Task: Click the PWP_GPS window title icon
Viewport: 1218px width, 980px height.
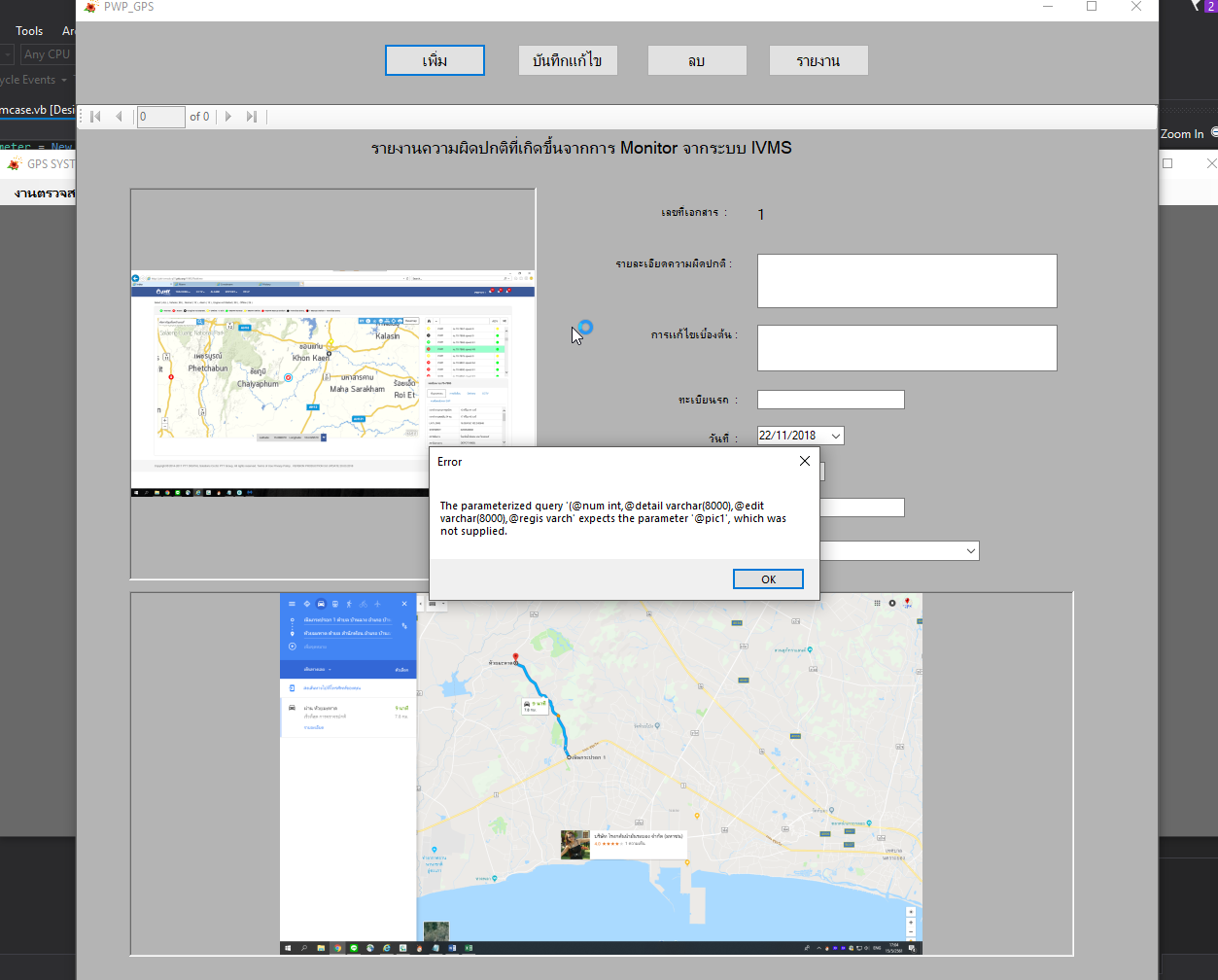Action: [x=90, y=7]
